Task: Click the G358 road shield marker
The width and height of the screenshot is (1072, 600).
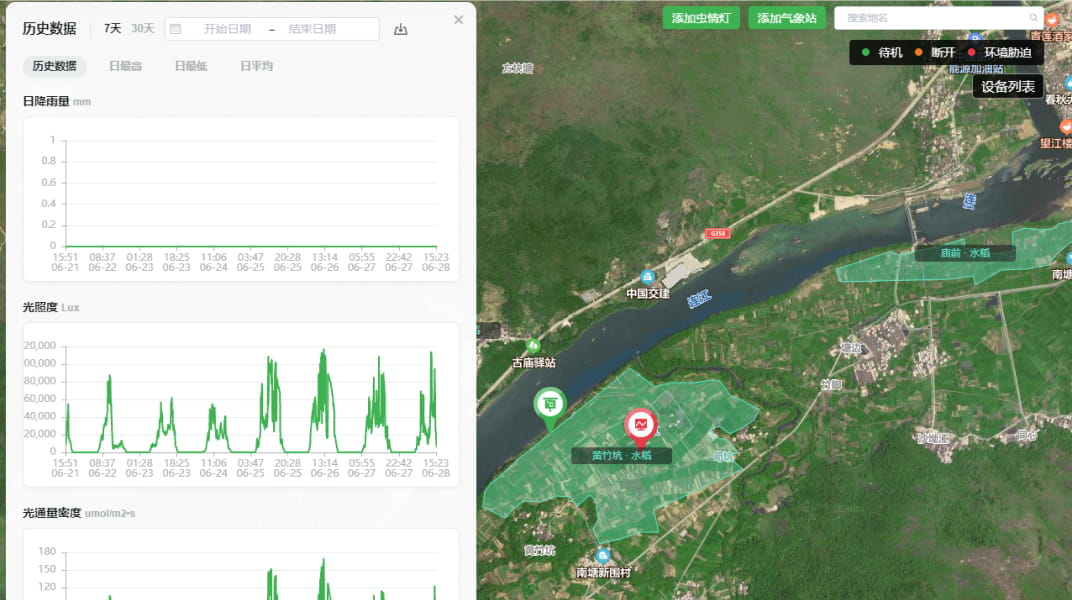Action: pyautogui.click(x=717, y=234)
